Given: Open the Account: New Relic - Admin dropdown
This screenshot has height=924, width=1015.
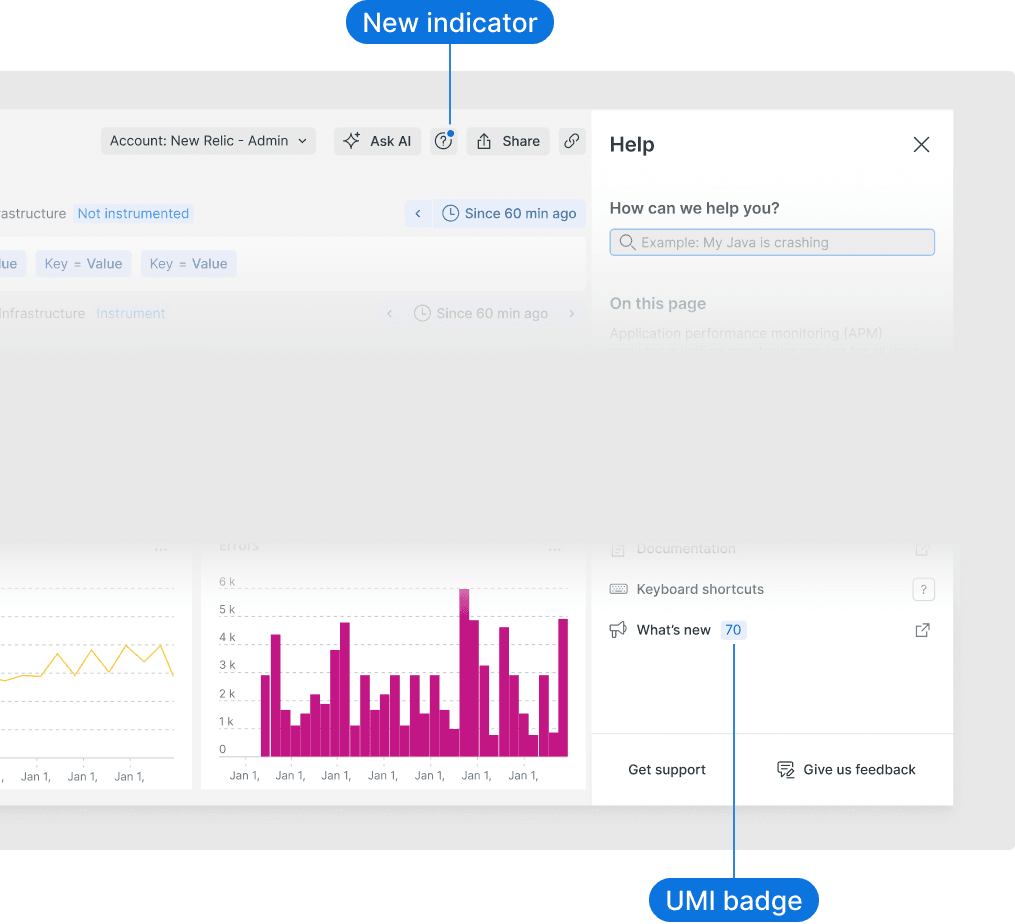Looking at the screenshot, I should (x=207, y=141).
